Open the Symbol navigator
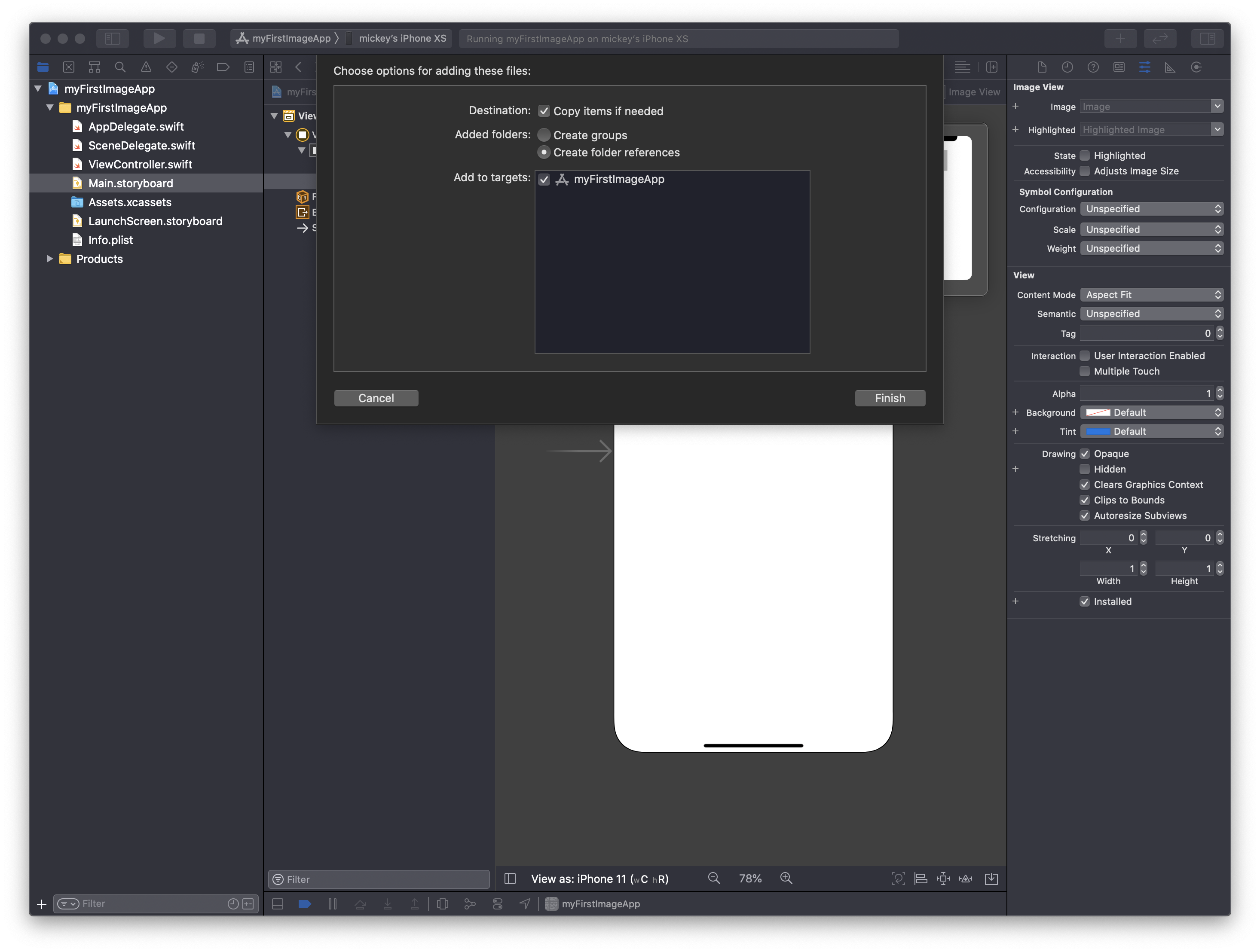 pyautogui.click(x=95, y=67)
